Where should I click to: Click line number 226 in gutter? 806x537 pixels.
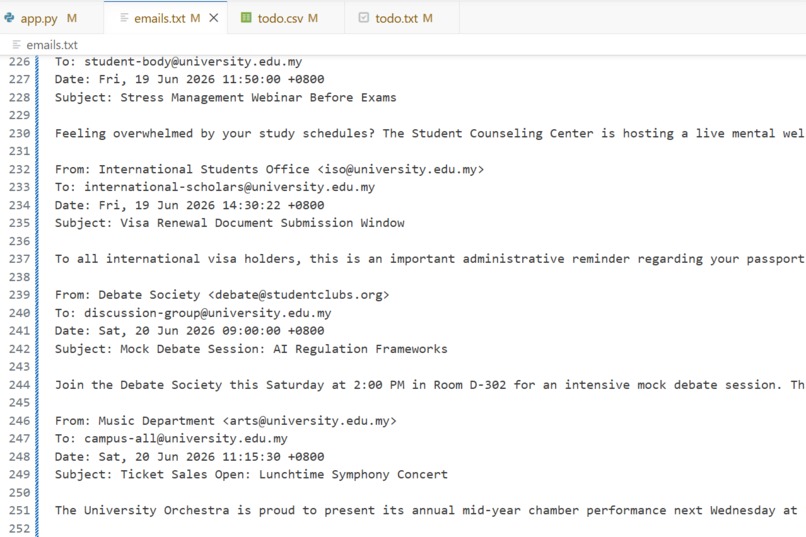click(20, 62)
